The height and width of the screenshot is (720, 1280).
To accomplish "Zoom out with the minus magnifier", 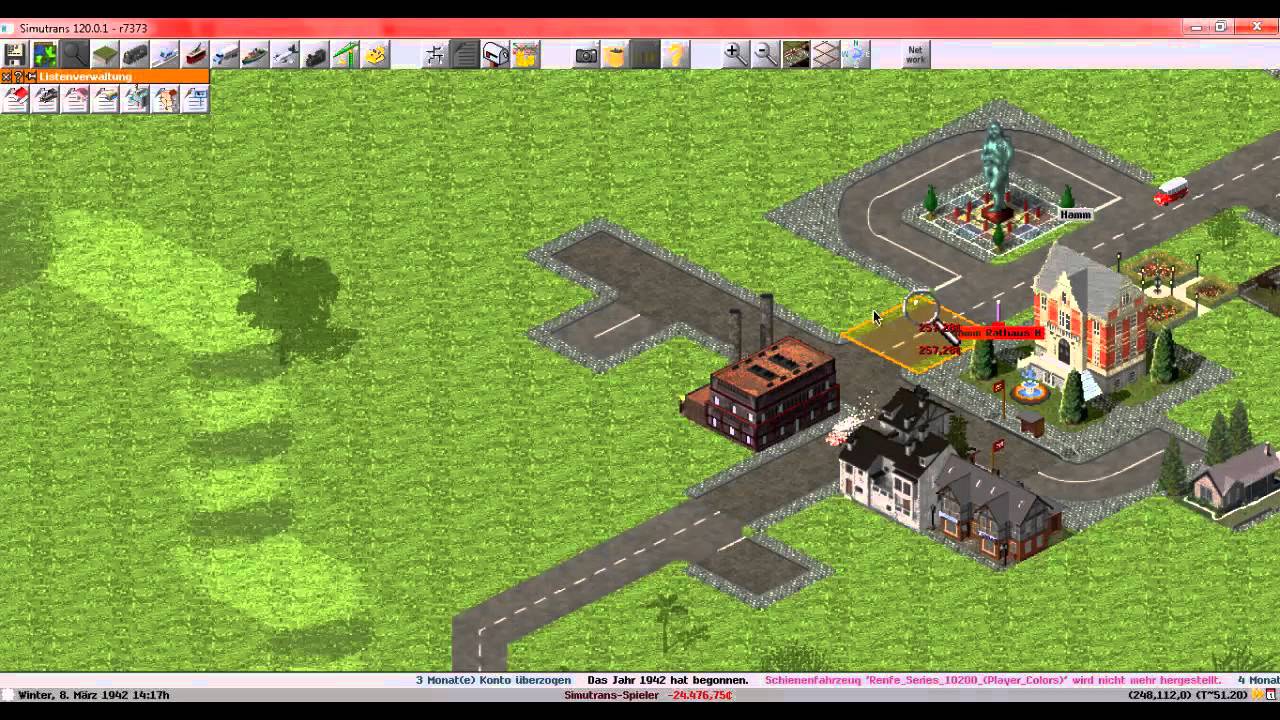I will (765, 54).
